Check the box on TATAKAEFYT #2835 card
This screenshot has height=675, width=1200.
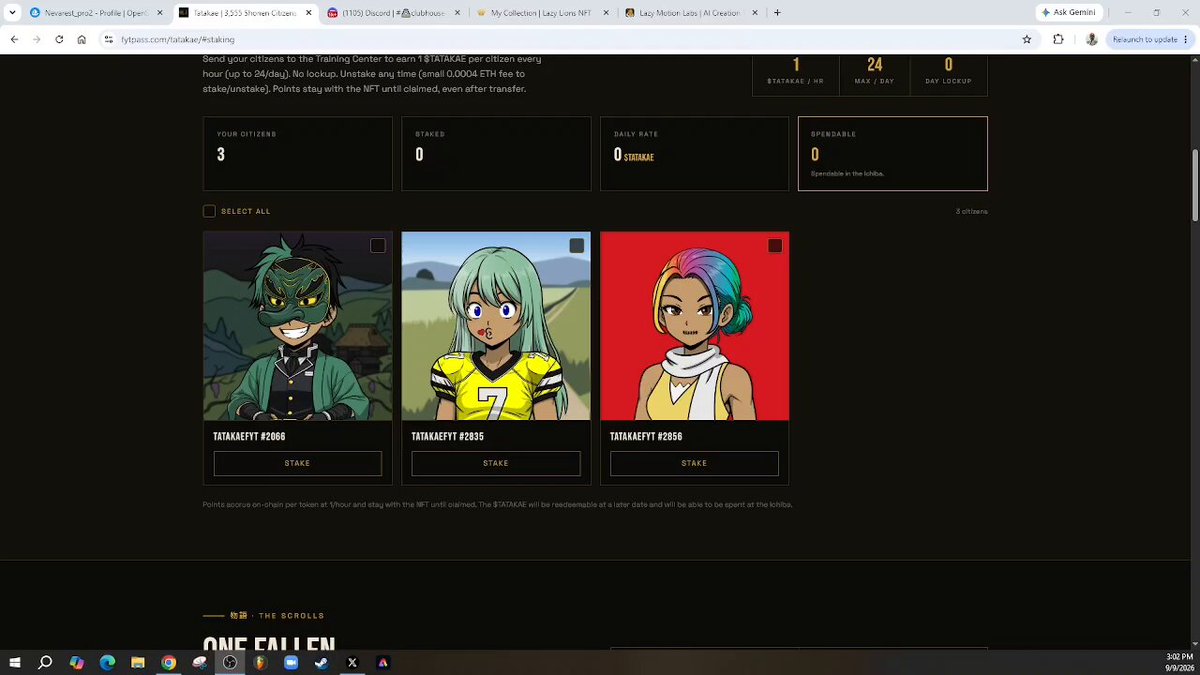(x=576, y=246)
